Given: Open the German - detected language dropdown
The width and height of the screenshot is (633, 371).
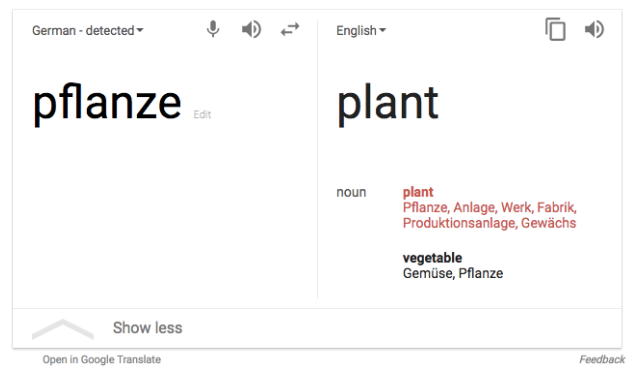Looking at the screenshot, I should 88,30.
